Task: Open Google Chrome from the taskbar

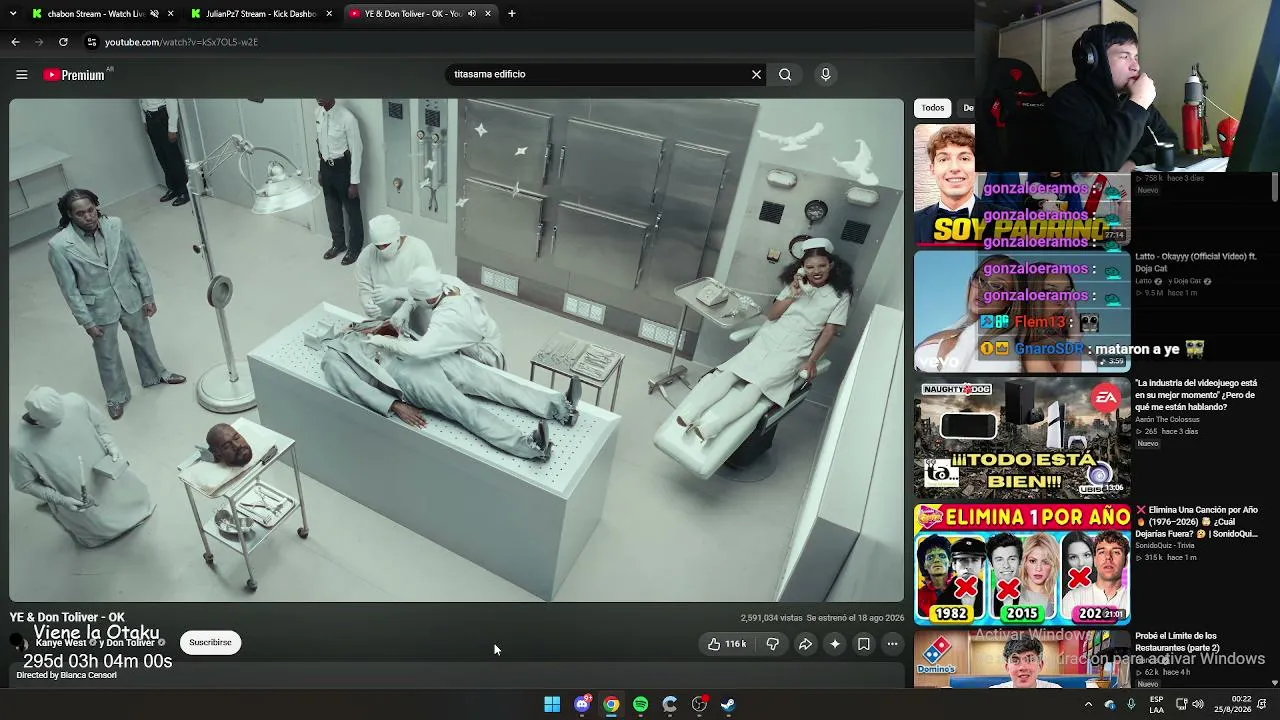Action: pos(611,704)
